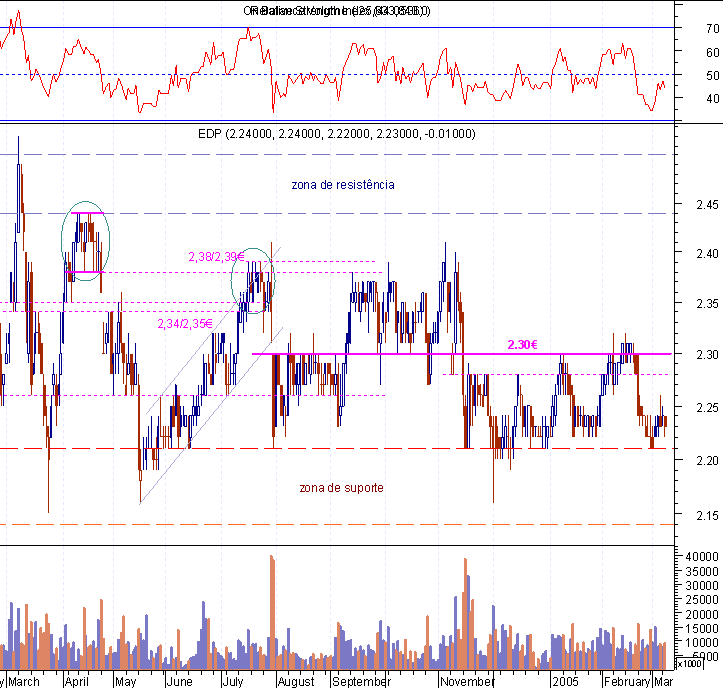Select the 'zona de suporte' label
This screenshot has height=688, width=723.
point(341,487)
